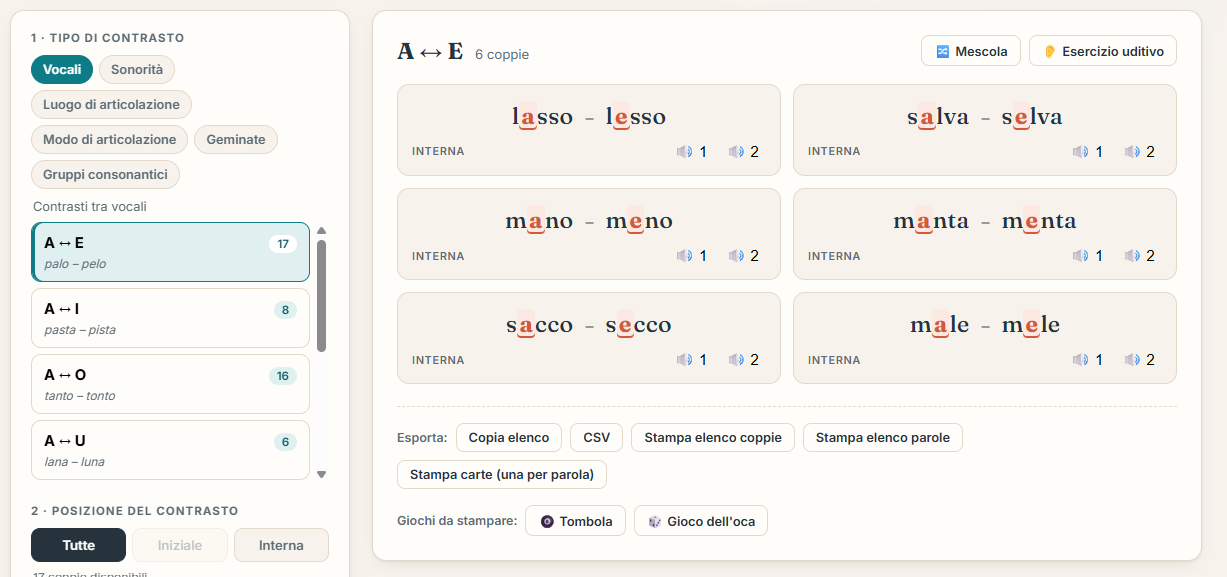Shuffle pairs with Mescola button

click(971, 51)
